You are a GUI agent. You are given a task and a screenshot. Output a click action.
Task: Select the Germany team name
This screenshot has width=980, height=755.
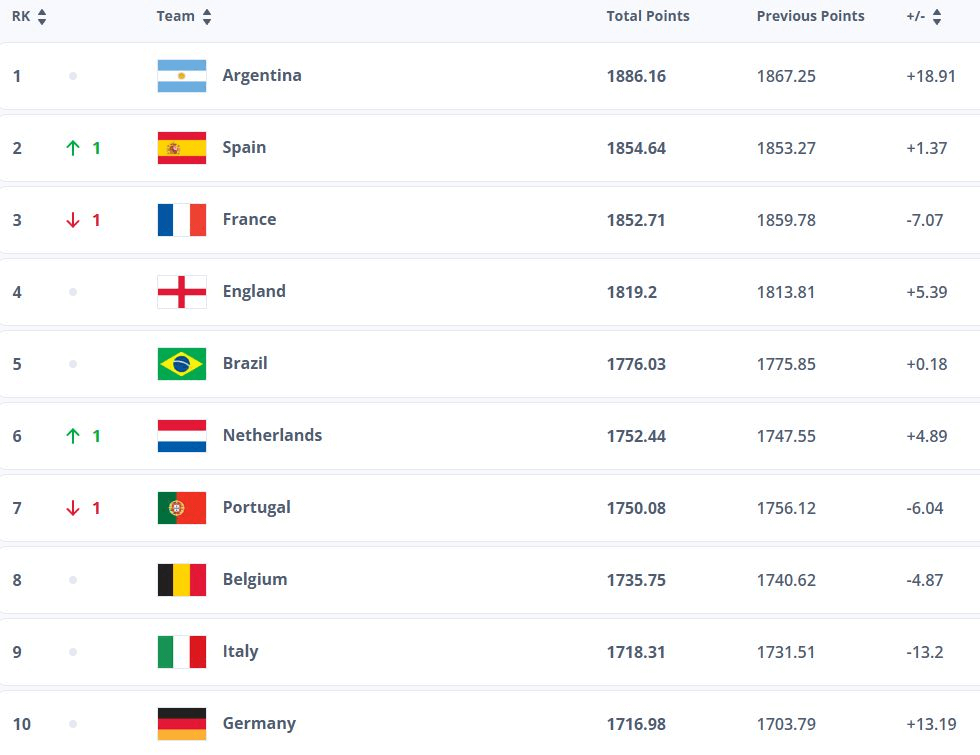click(x=259, y=724)
